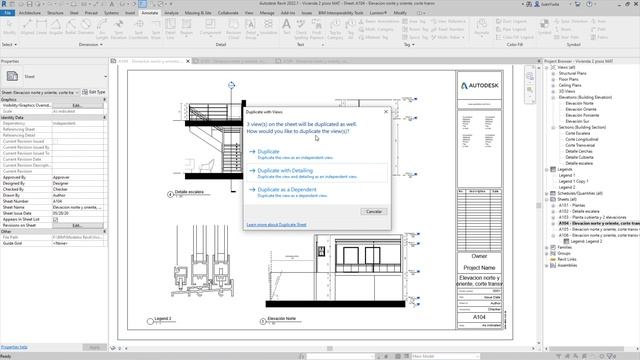Switch to the Architecture ribbon tab
640x360 pixels.
(x=30, y=13)
